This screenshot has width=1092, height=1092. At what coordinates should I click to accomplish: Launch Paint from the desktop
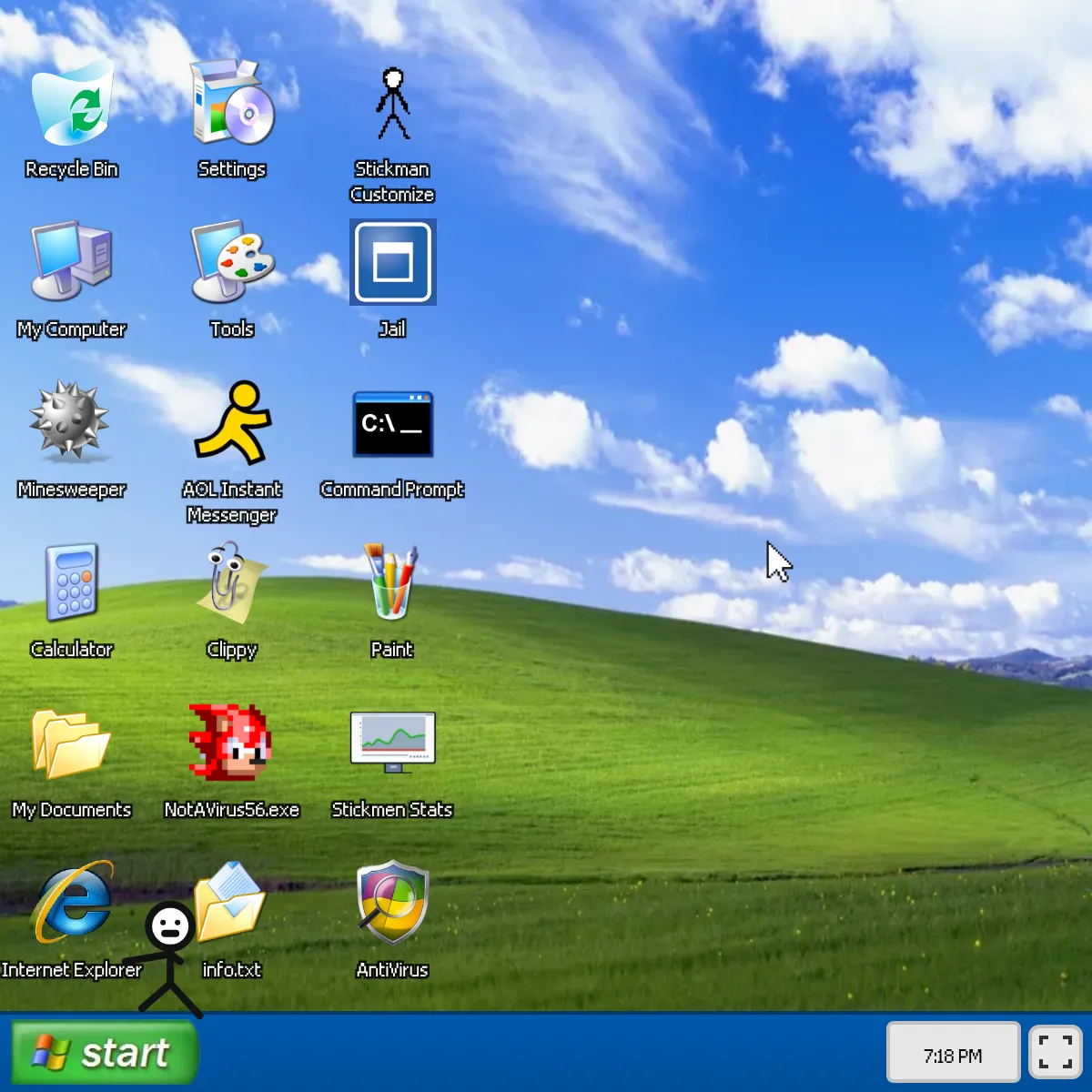[392, 582]
